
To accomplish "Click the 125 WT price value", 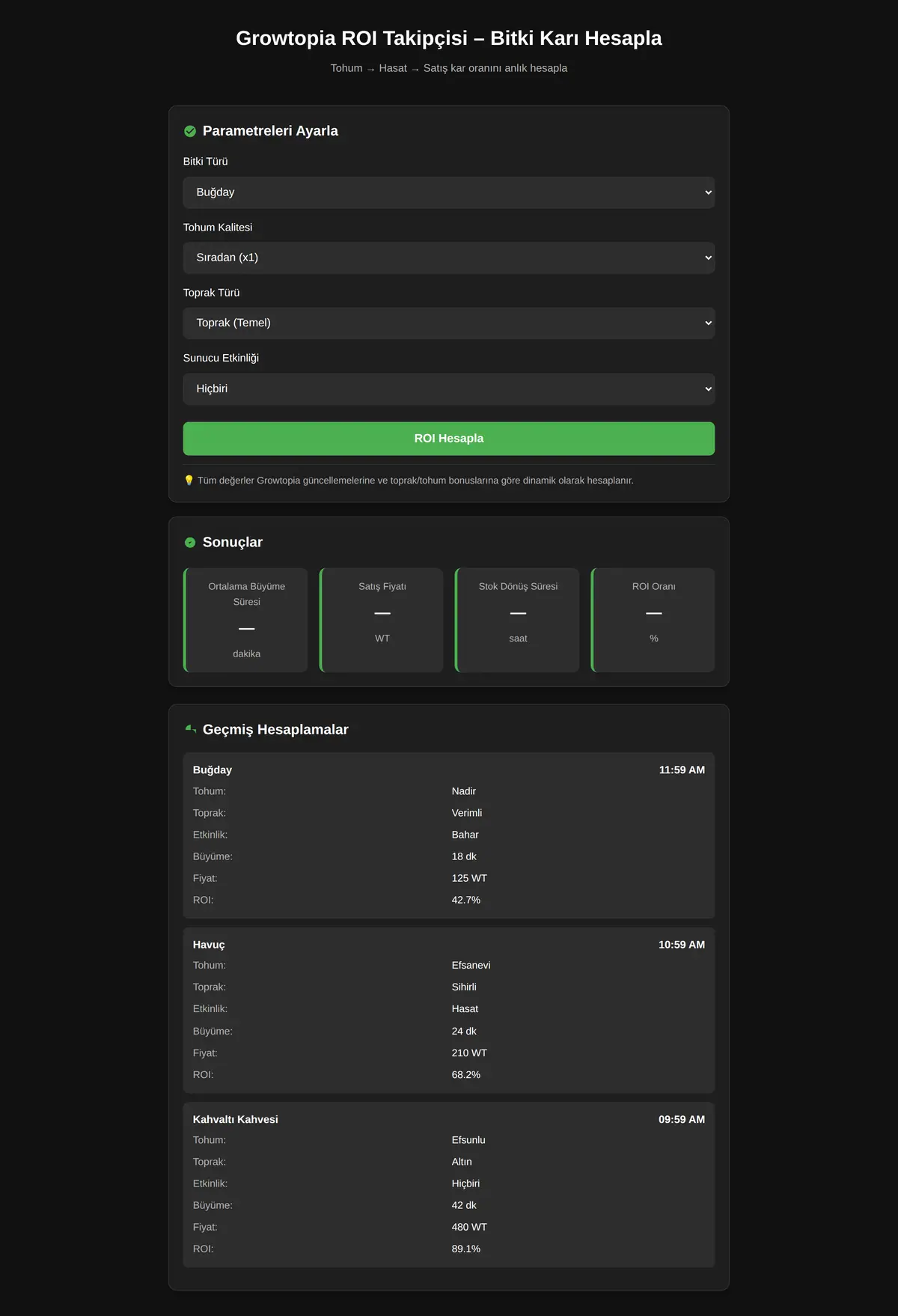I will click(469, 878).
